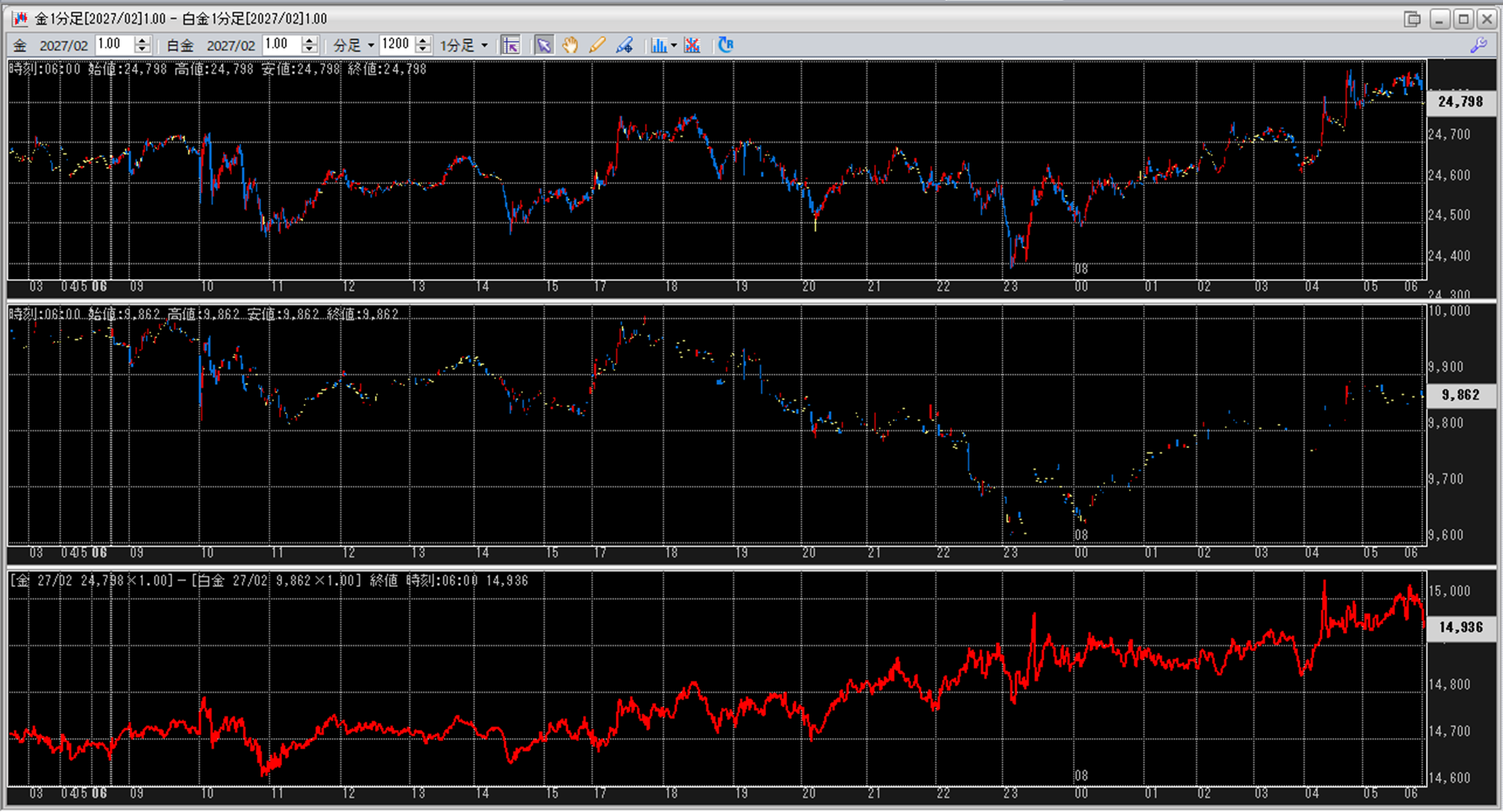Click the line edit tool icon

click(x=624, y=46)
